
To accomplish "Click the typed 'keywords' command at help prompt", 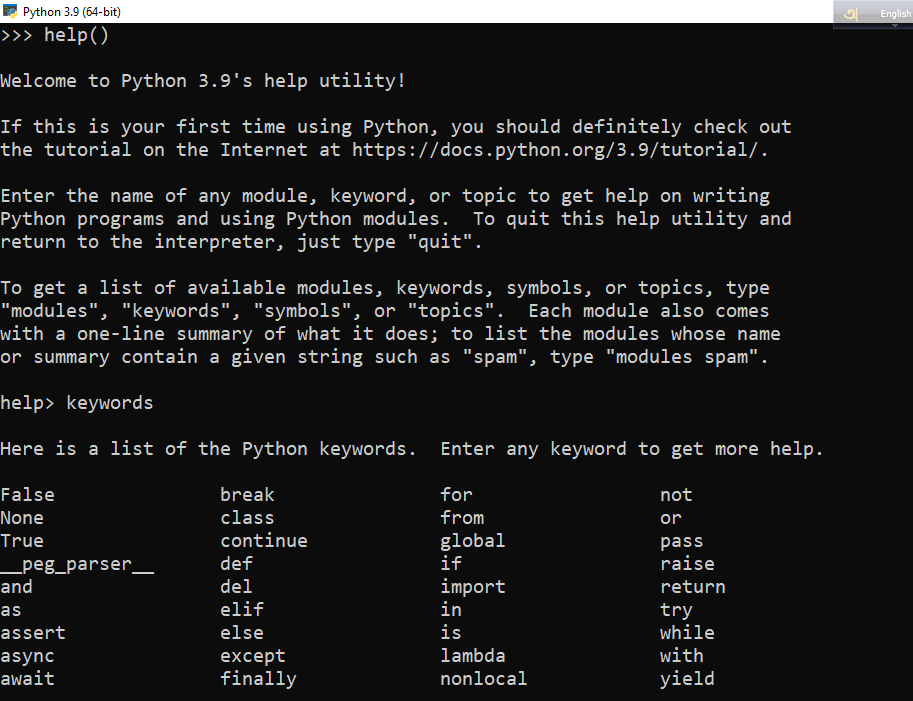I will tap(109, 403).
